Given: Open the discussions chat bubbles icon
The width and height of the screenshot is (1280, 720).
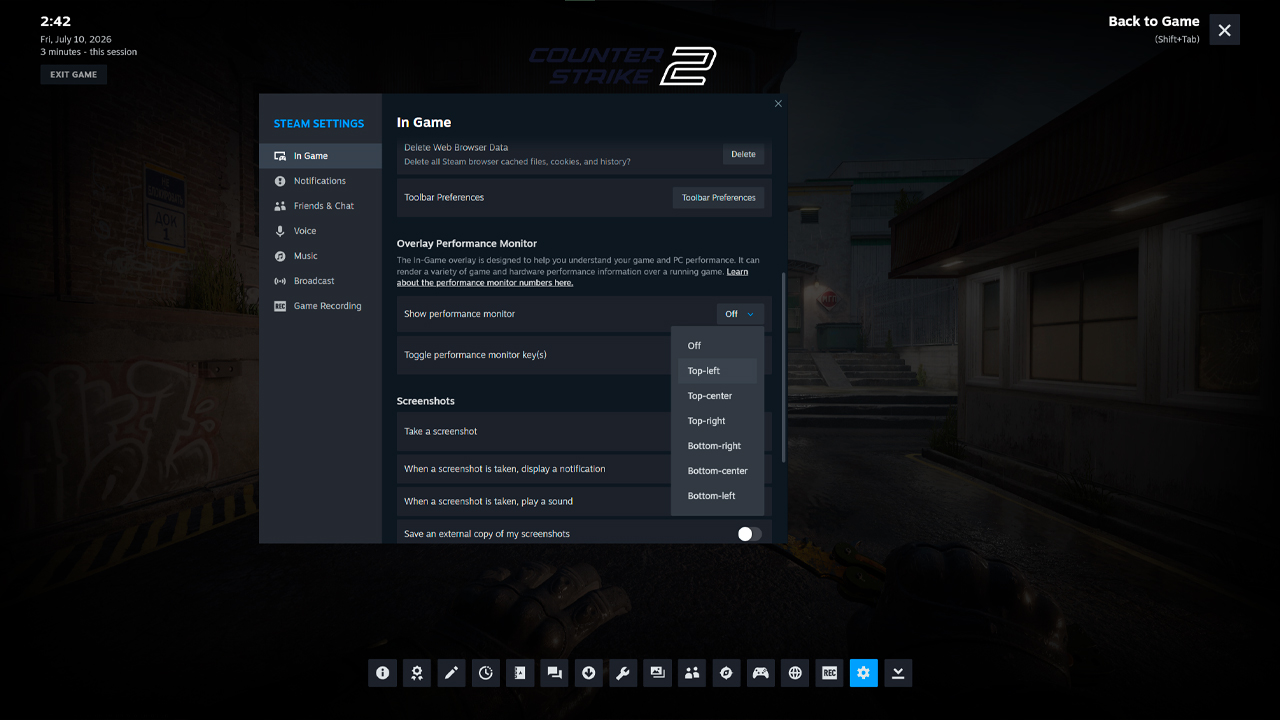Looking at the screenshot, I should [x=554, y=673].
